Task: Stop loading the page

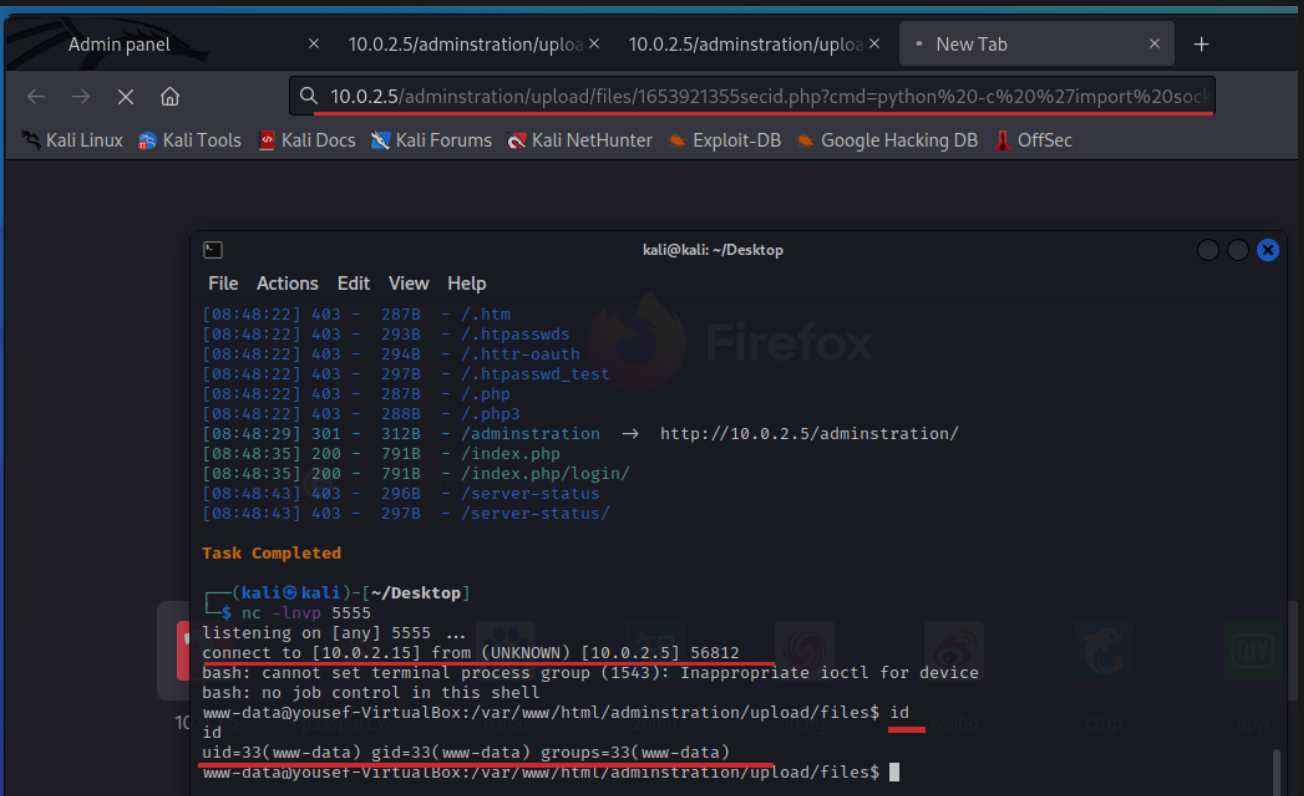Action: pos(125,97)
